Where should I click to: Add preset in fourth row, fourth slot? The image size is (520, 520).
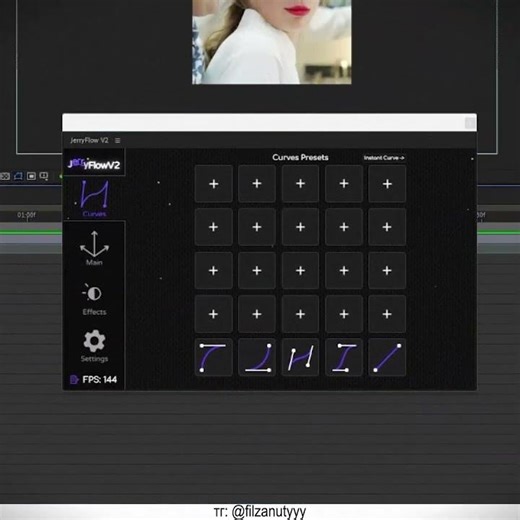pyautogui.click(x=344, y=314)
